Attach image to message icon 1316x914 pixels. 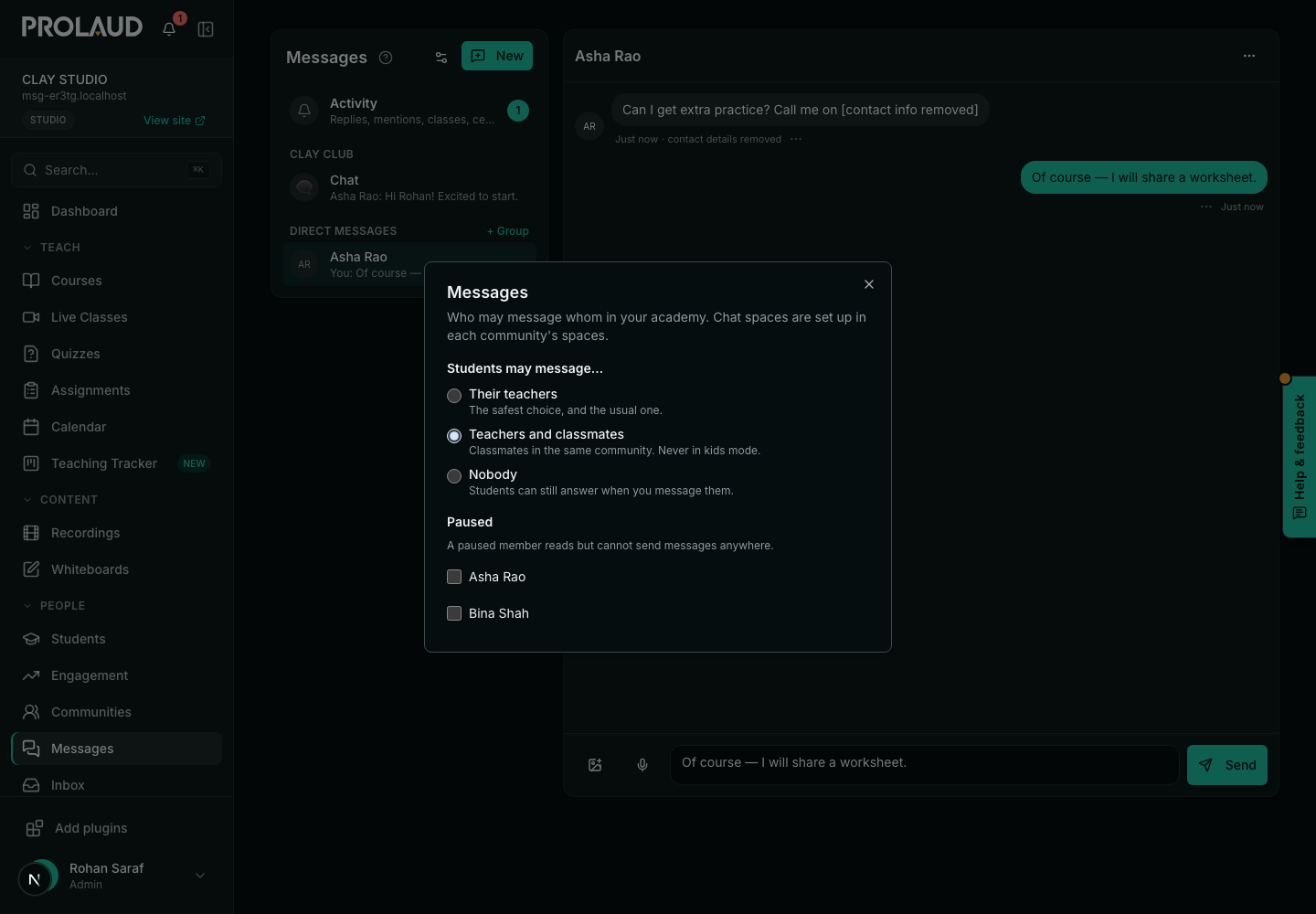(595, 765)
